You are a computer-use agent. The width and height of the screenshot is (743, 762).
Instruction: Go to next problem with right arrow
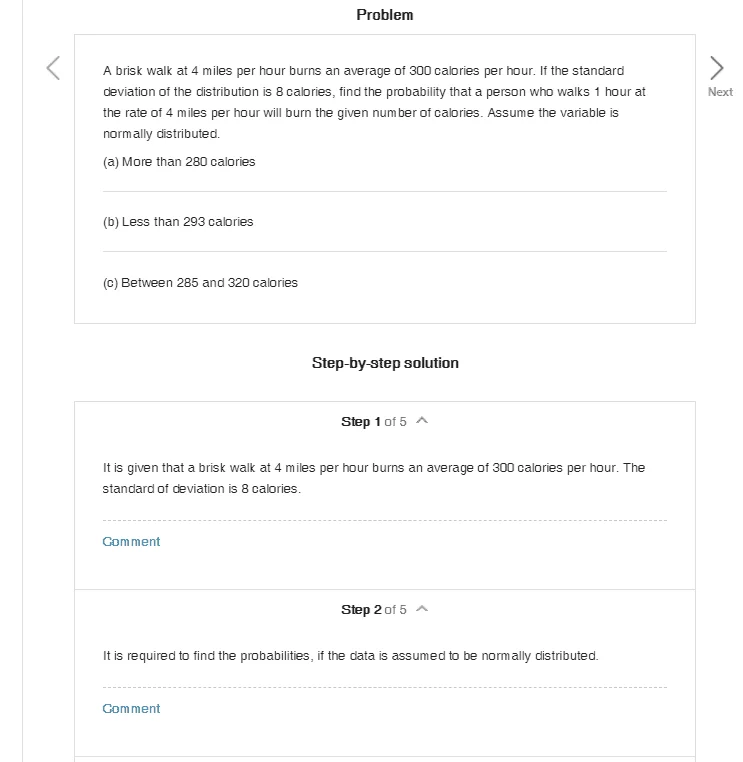717,68
